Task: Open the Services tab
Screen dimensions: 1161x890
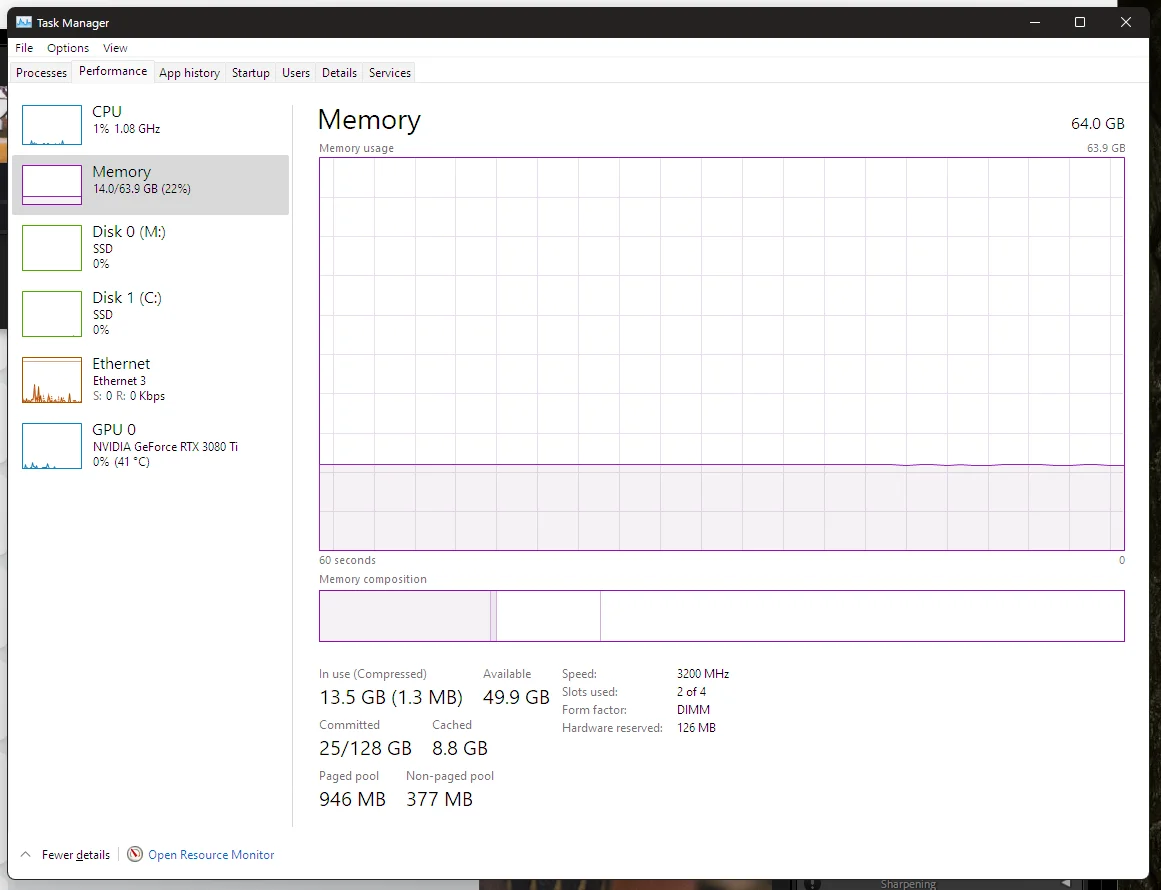Action: [x=389, y=73]
